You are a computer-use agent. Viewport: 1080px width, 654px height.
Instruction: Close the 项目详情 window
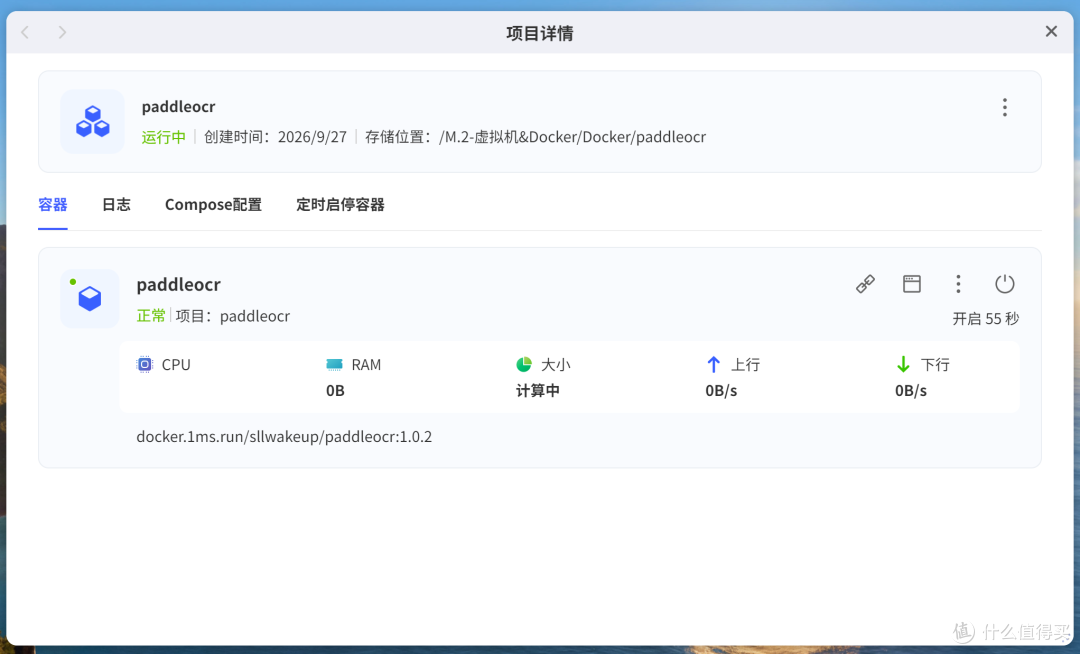pos(1051,32)
